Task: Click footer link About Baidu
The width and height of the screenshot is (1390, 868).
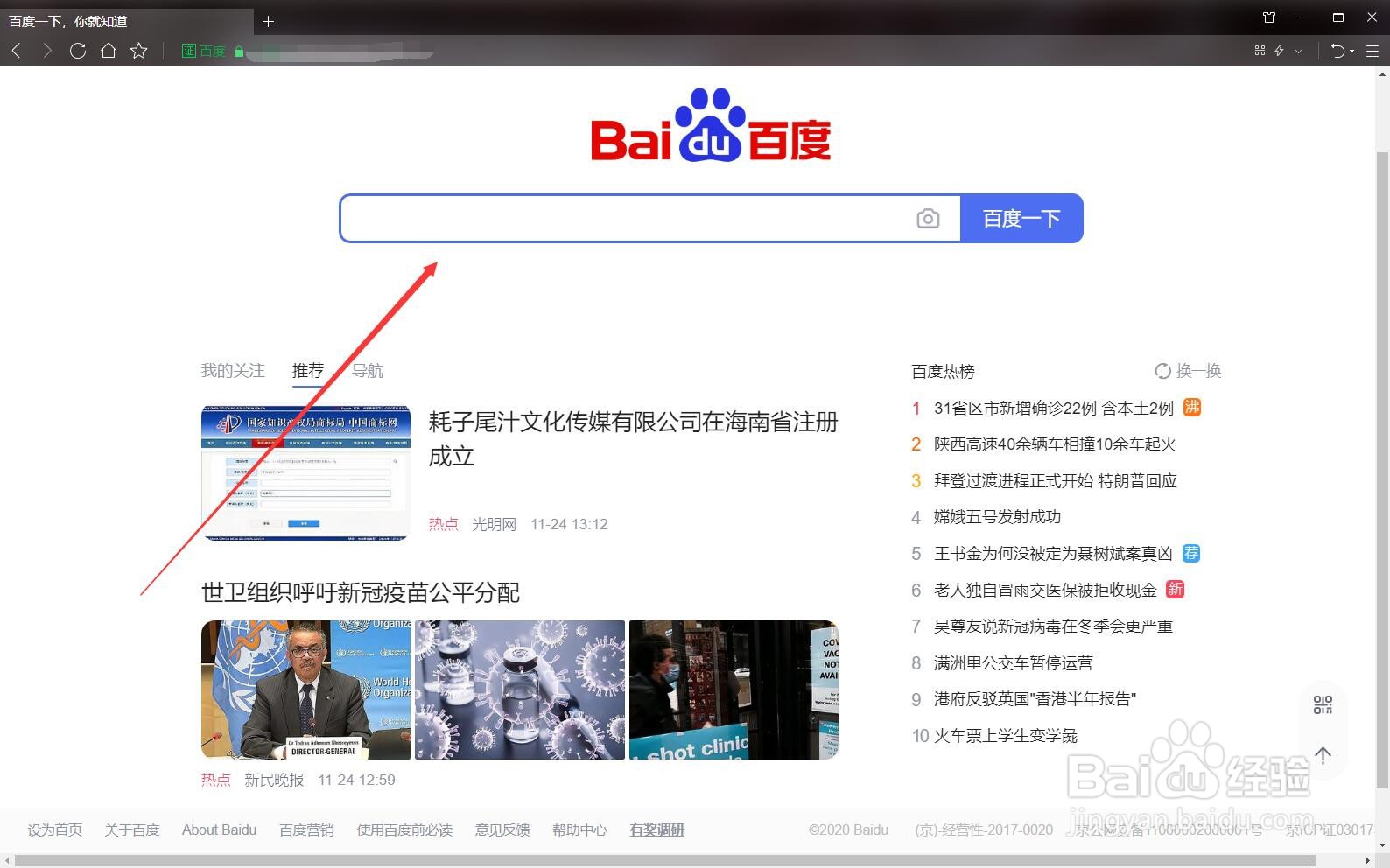Action: click(x=219, y=829)
